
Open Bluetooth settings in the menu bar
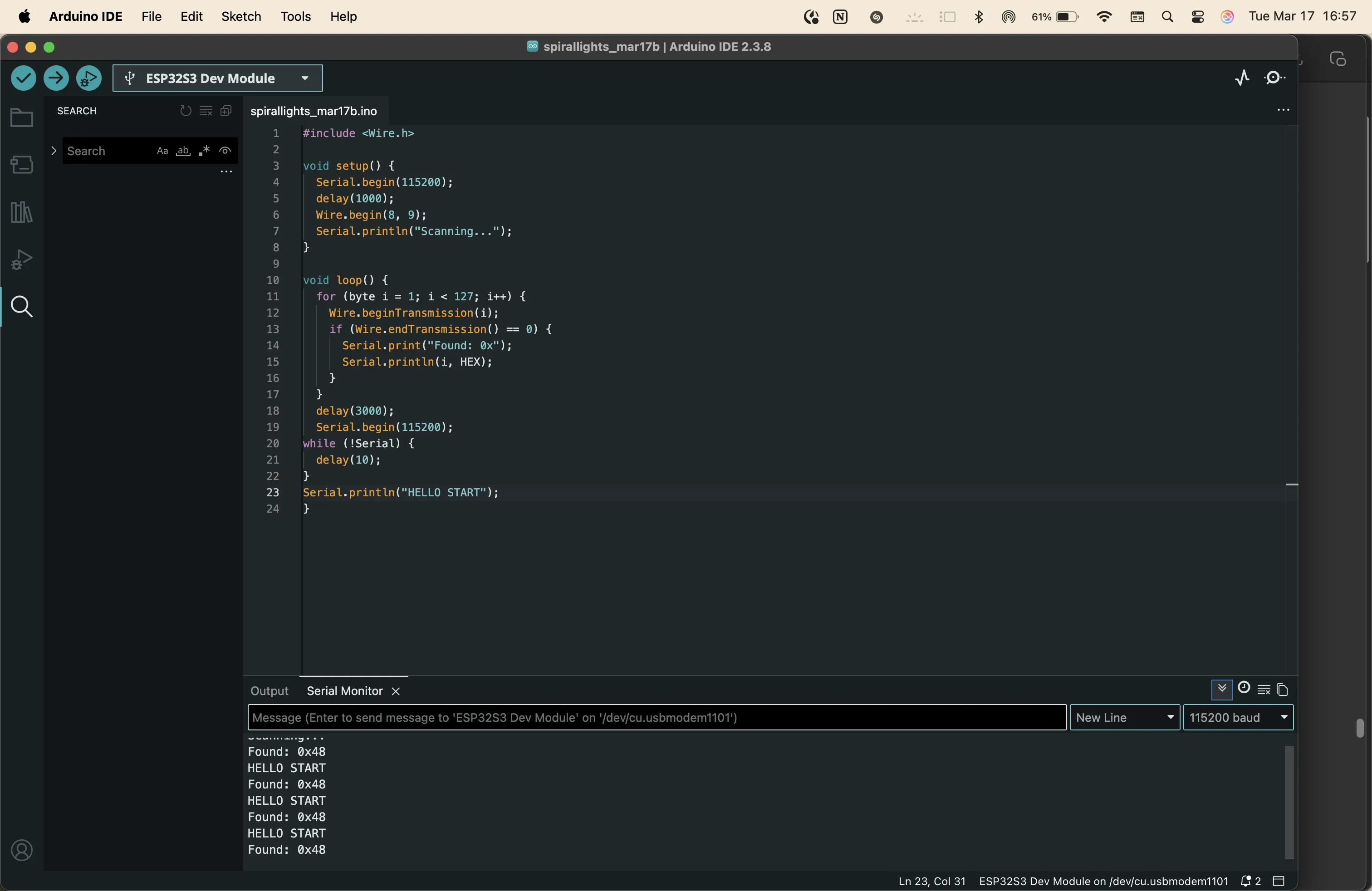tap(978, 17)
